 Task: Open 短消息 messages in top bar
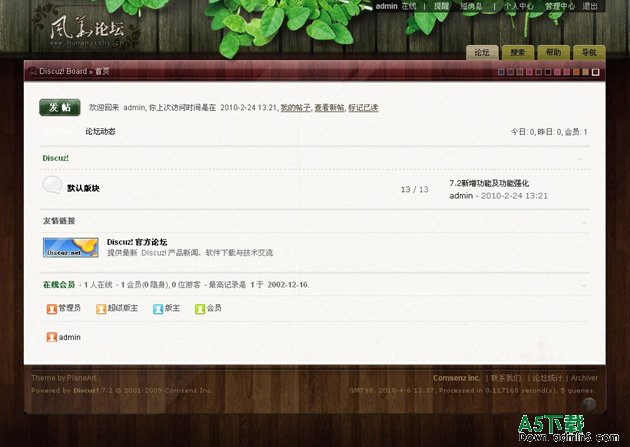[471, 6]
